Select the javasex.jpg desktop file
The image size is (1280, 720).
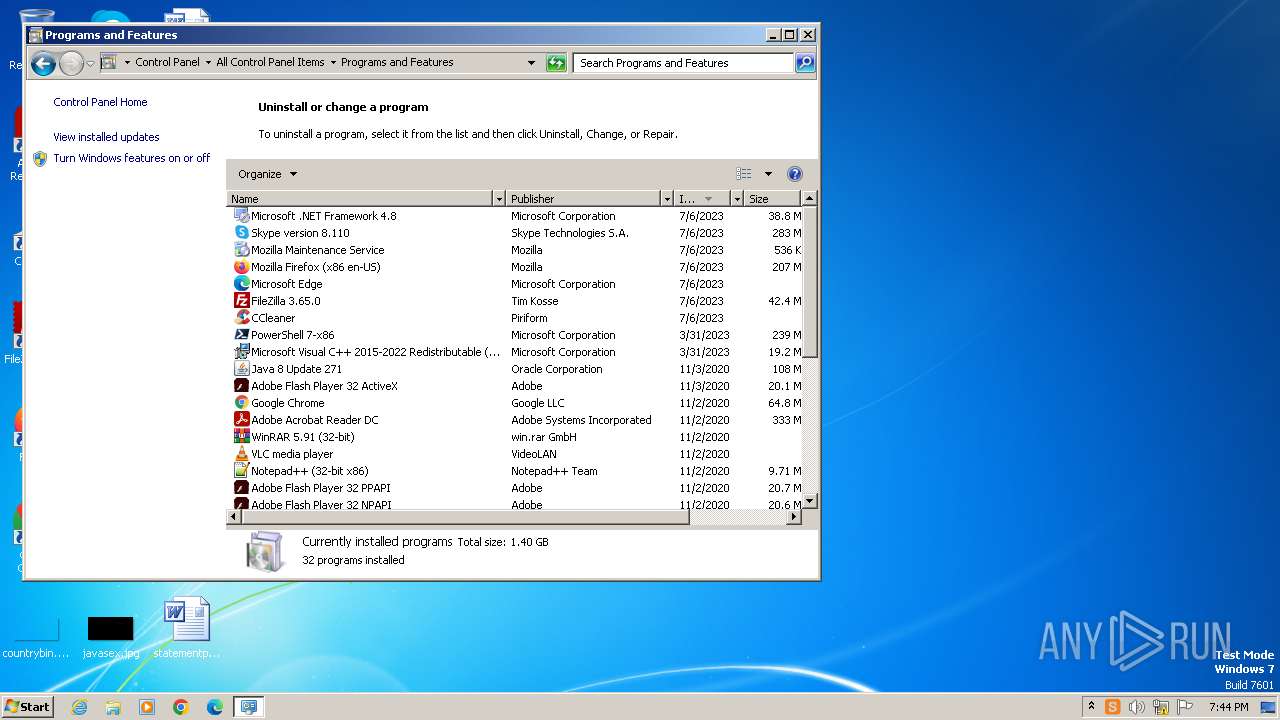[110, 637]
